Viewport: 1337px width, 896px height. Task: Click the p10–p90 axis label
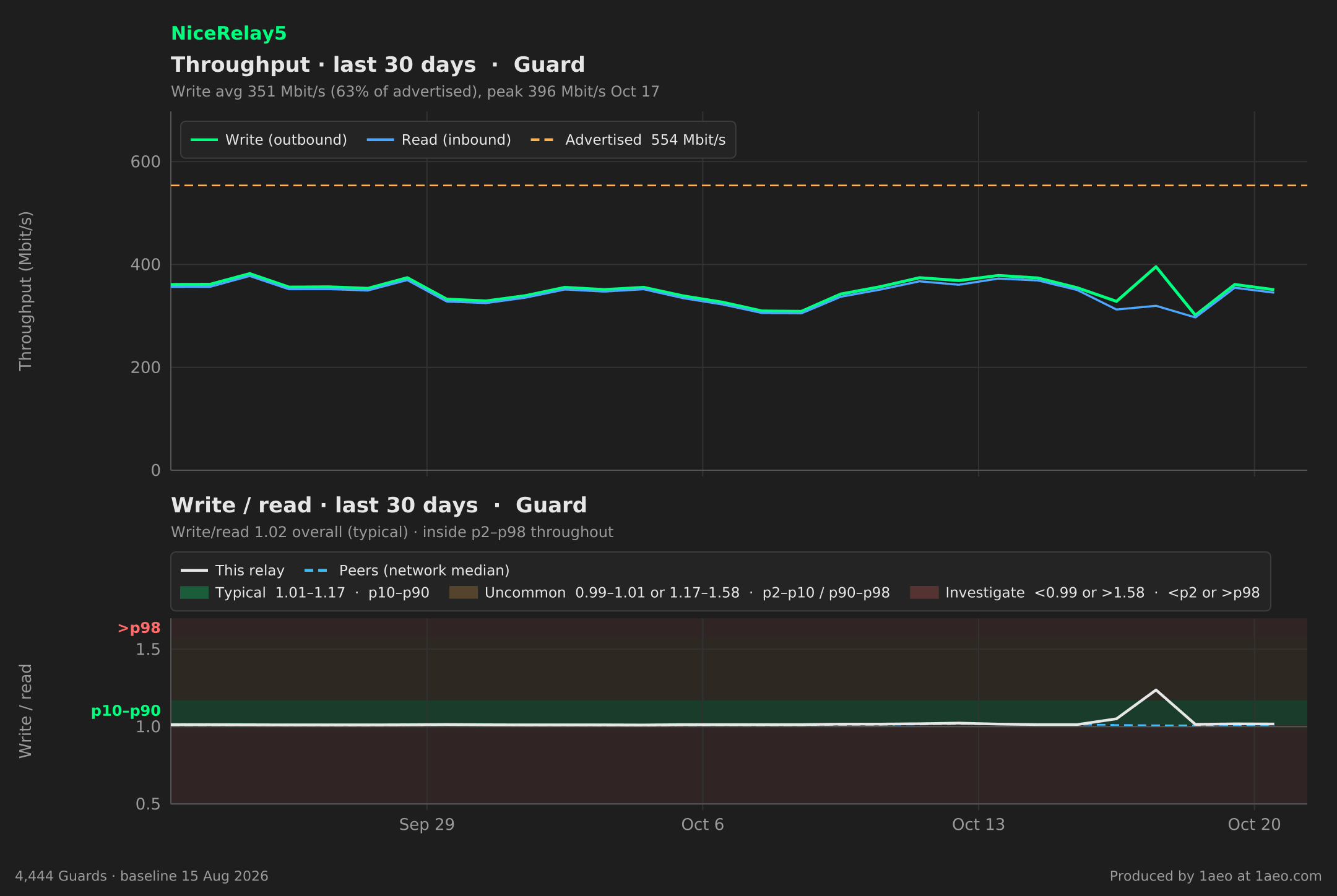click(126, 711)
